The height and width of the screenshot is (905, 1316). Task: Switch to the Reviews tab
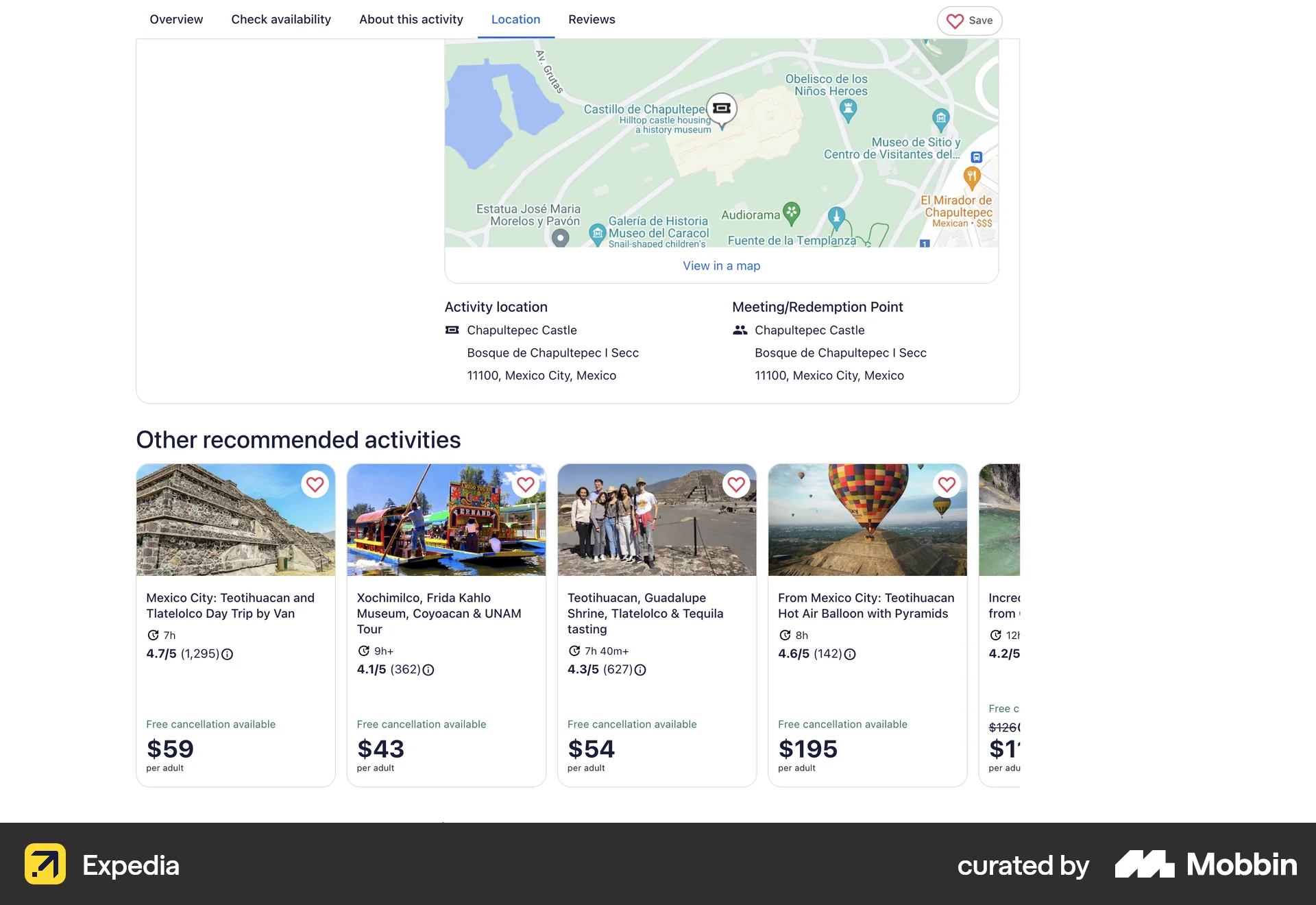tap(591, 19)
